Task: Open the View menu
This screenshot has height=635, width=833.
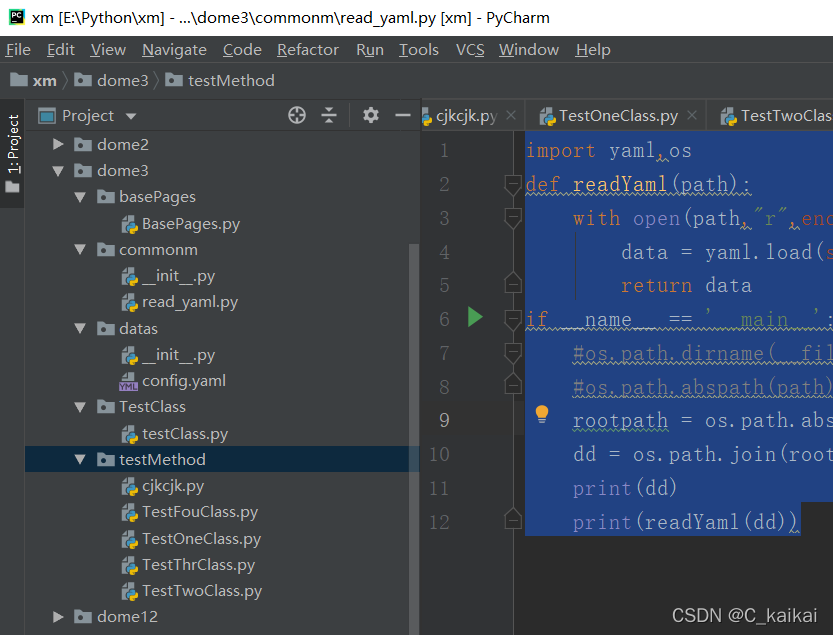Action: pos(108,50)
